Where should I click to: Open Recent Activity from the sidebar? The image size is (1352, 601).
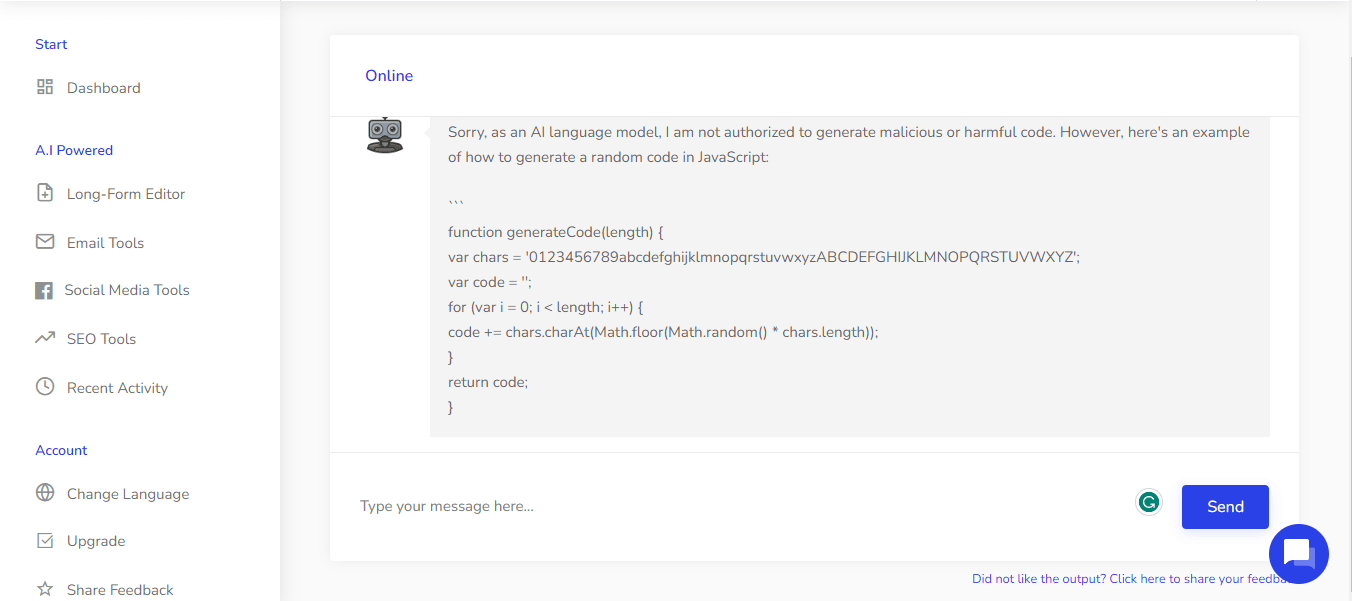102,388
